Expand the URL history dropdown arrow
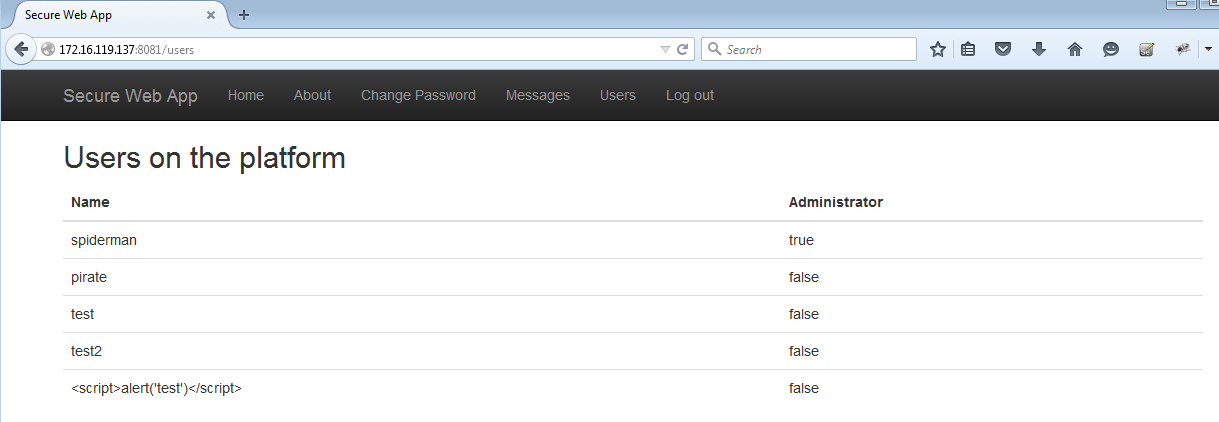 pyautogui.click(x=665, y=49)
